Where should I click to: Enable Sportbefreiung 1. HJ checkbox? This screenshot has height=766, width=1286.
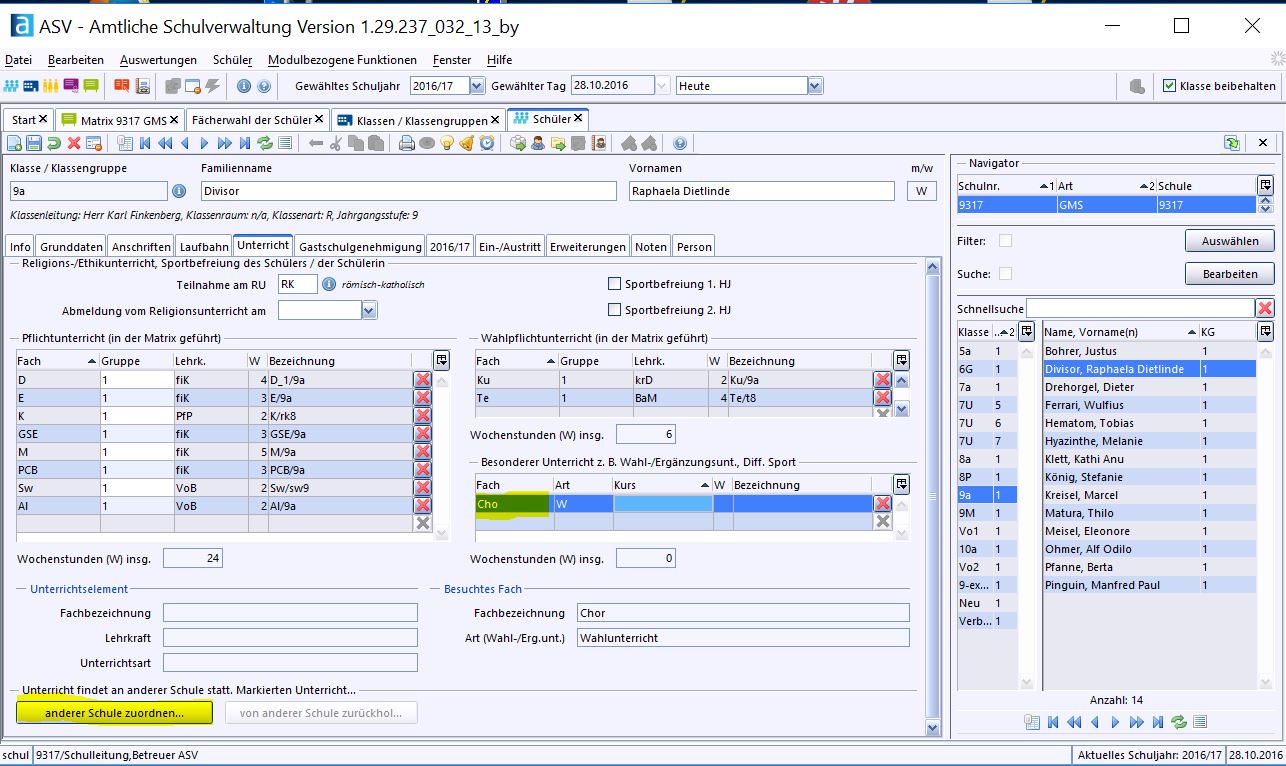point(615,284)
